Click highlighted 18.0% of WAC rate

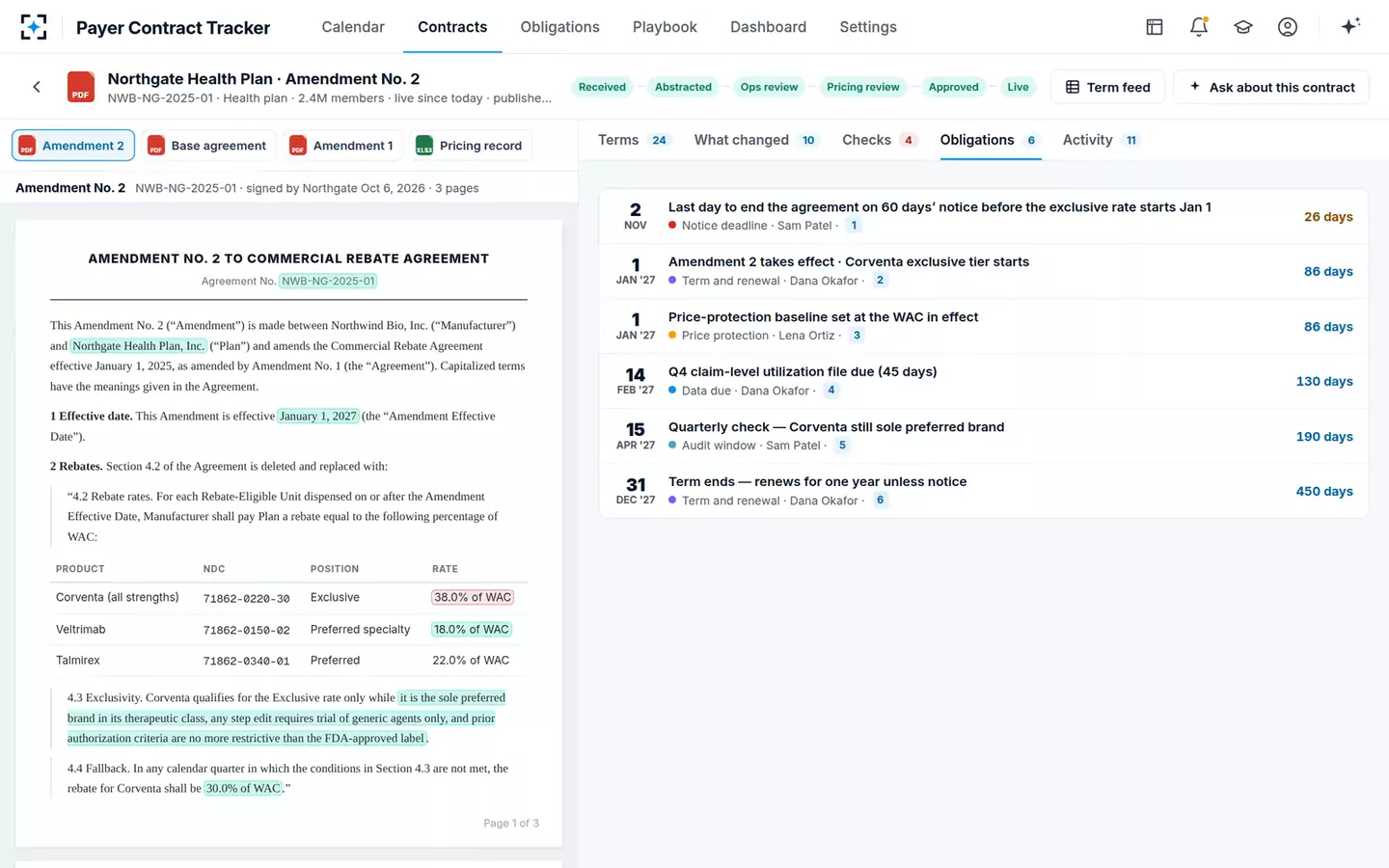pyautogui.click(x=472, y=630)
